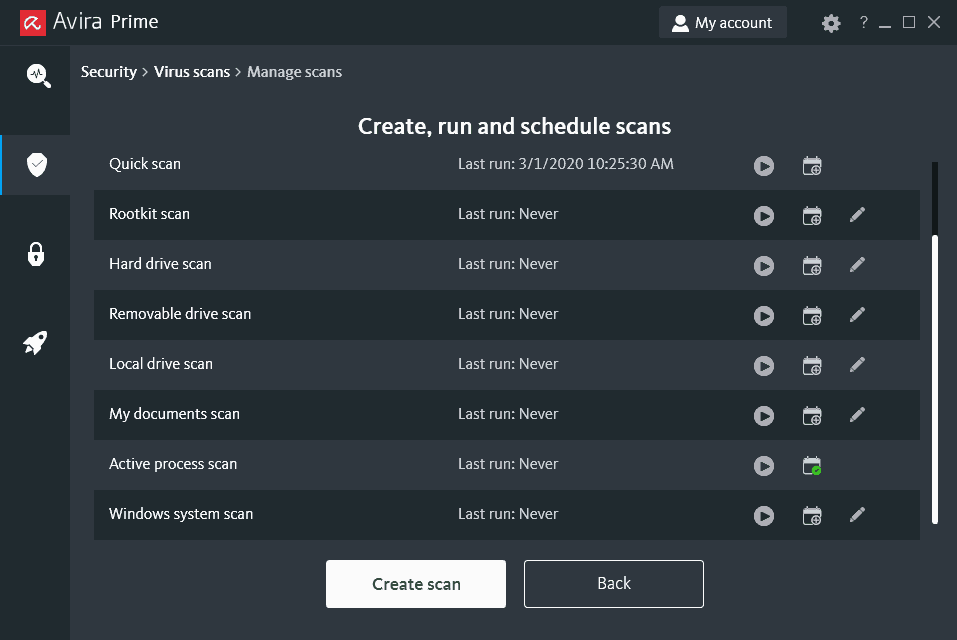Image resolution: width=957 pixels, height=640 pixels.
Task: Run the Active process scan
Action: pos(764,466)
